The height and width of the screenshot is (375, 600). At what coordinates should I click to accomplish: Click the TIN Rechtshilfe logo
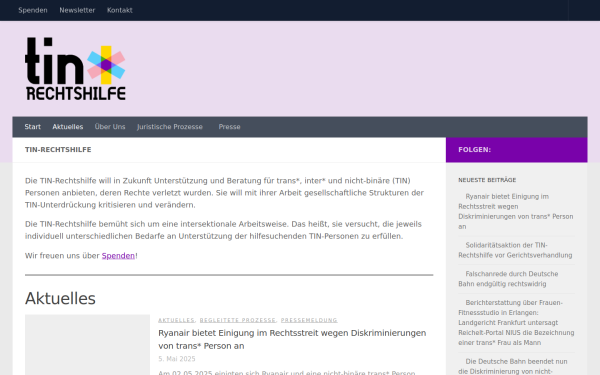click(x=75, y=69)
